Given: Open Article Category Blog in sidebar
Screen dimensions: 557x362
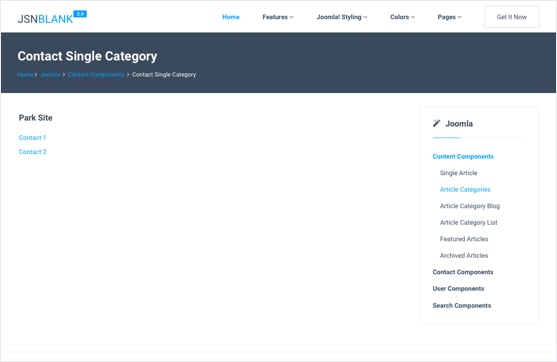Looking at the screenshot, I should coord(470,206).
